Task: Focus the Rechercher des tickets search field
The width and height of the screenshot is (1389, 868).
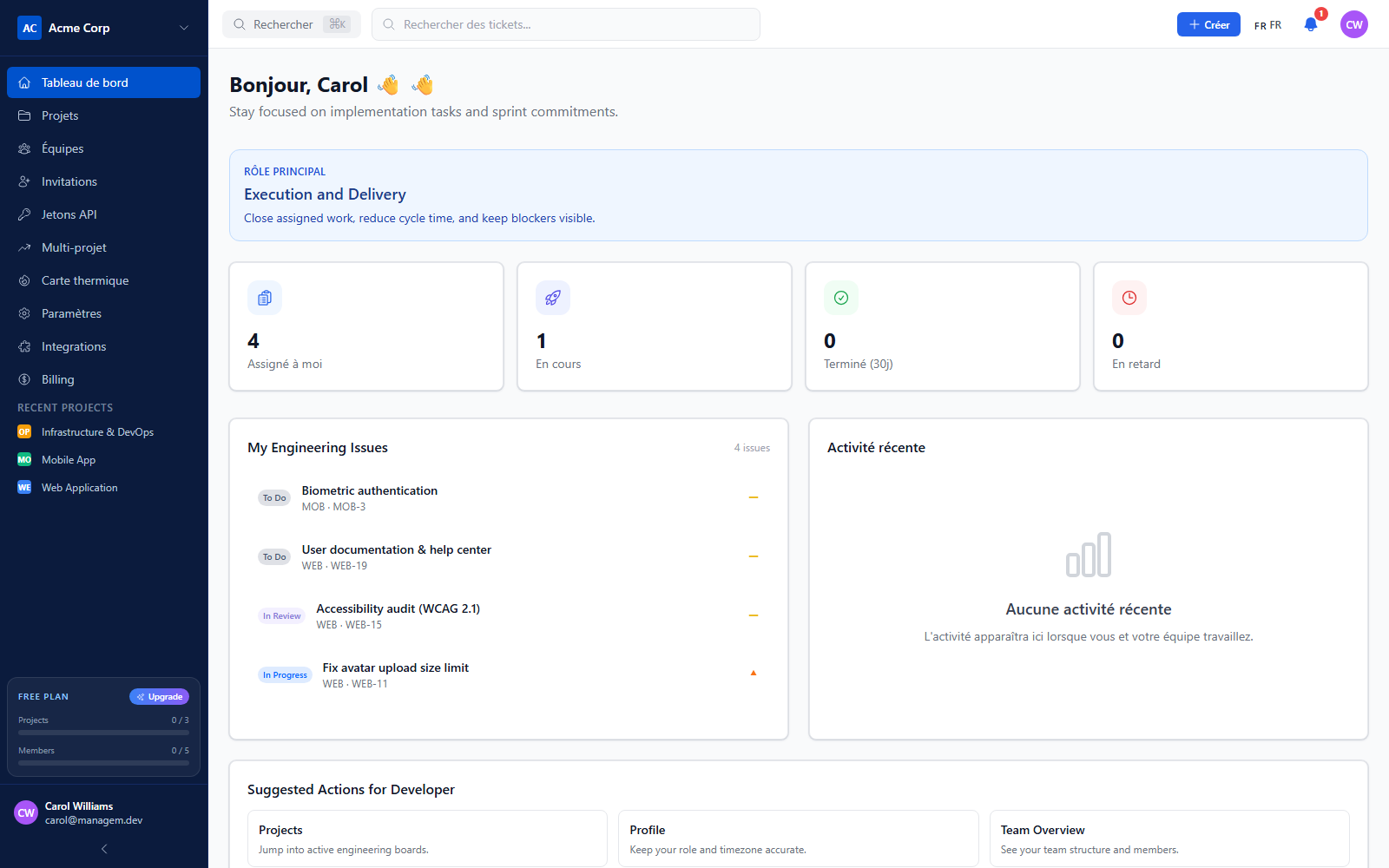Action: [566, 24]
